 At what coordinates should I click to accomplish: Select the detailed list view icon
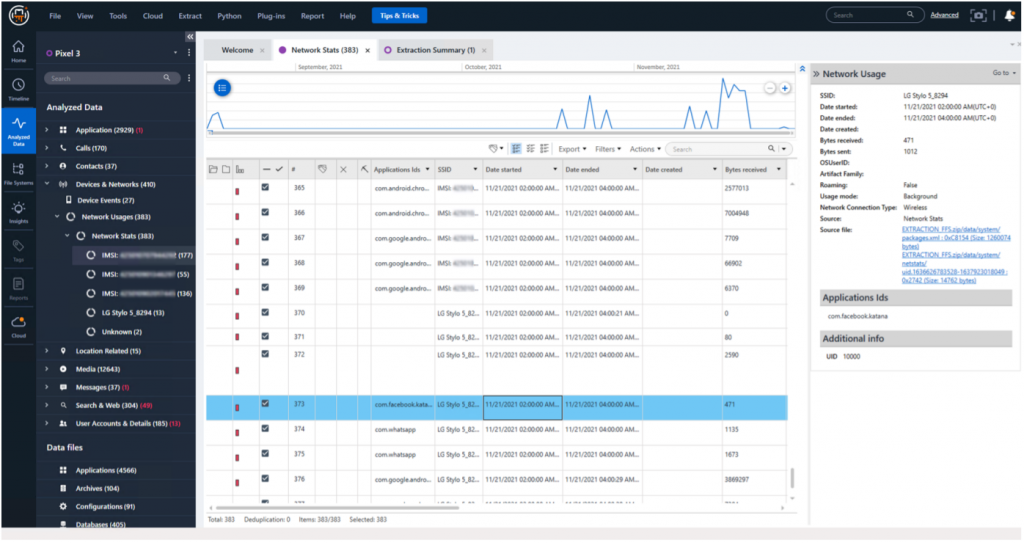545,149
